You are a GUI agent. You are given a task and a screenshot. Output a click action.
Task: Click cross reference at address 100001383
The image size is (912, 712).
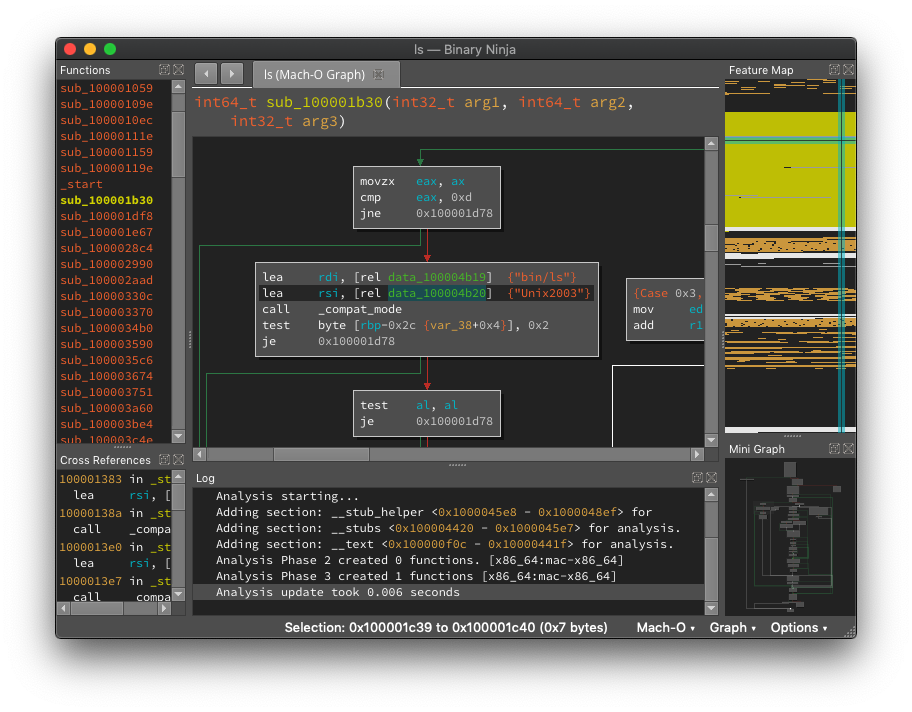(x=91, y=480)
